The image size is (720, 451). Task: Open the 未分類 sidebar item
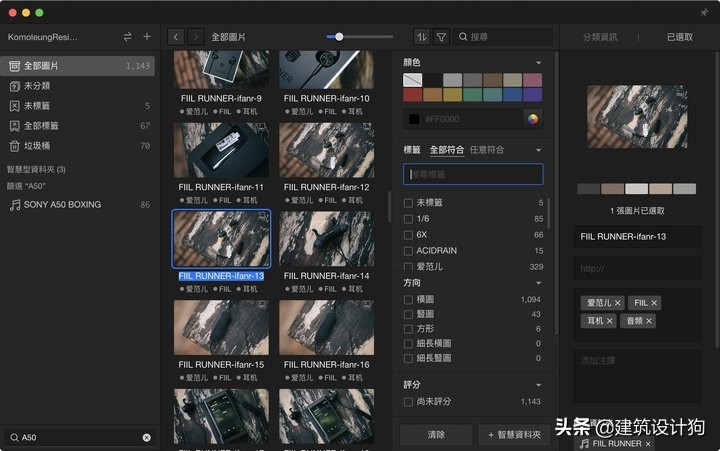77,86
